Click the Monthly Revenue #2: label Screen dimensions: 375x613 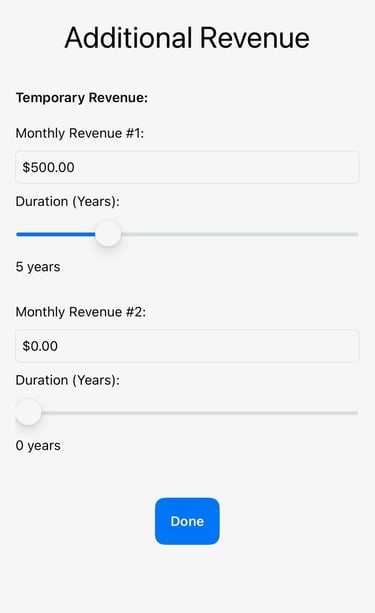pos(81,312)
